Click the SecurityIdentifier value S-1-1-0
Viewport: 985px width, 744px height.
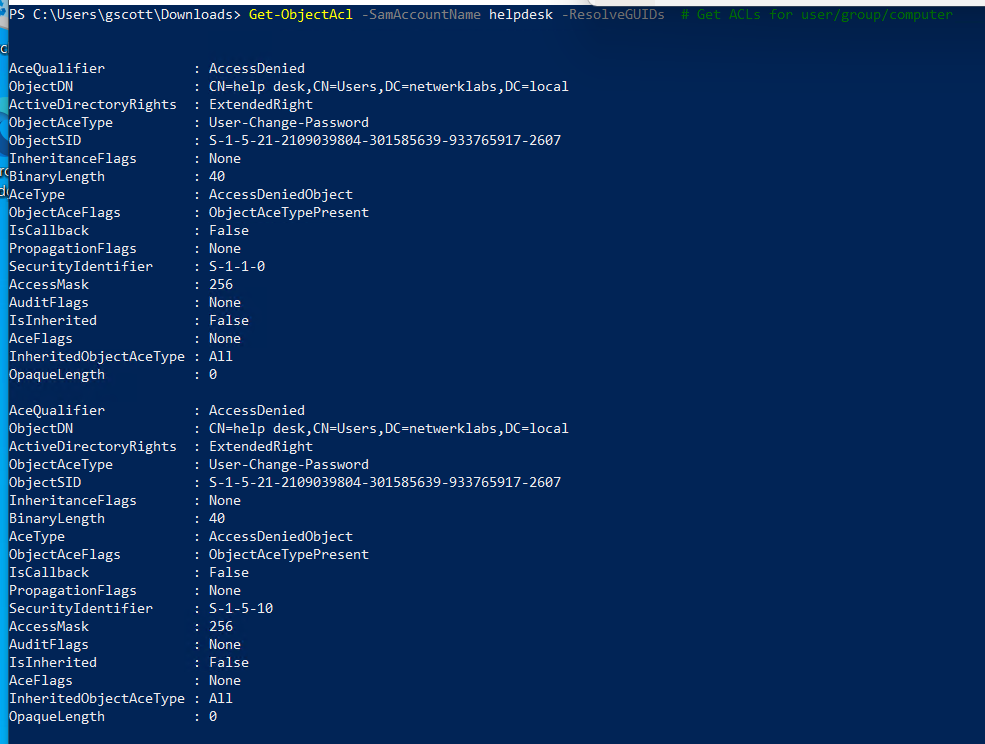click(237, 266)
